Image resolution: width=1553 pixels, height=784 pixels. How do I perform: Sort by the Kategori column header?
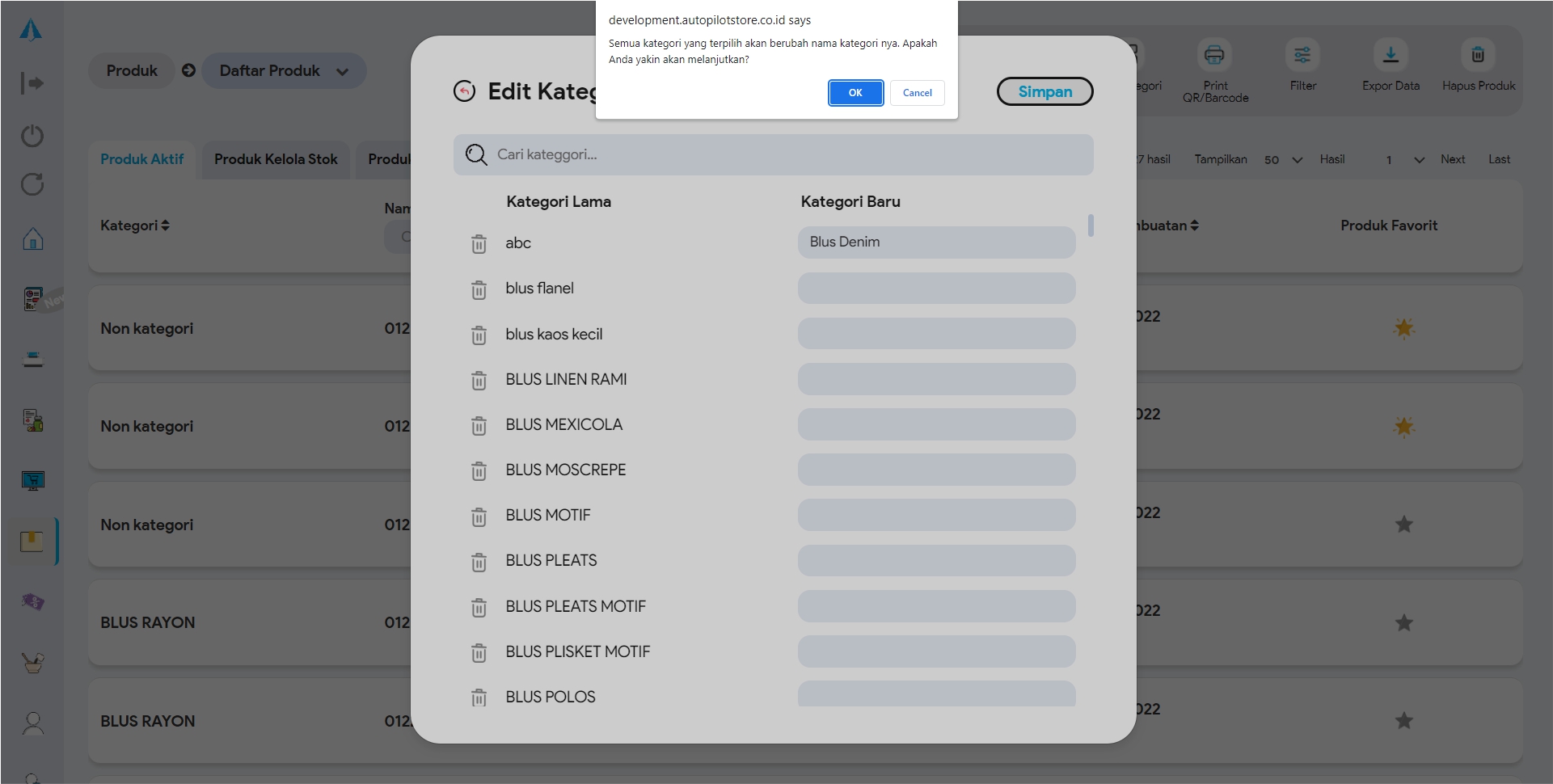[x=135, y=226]
